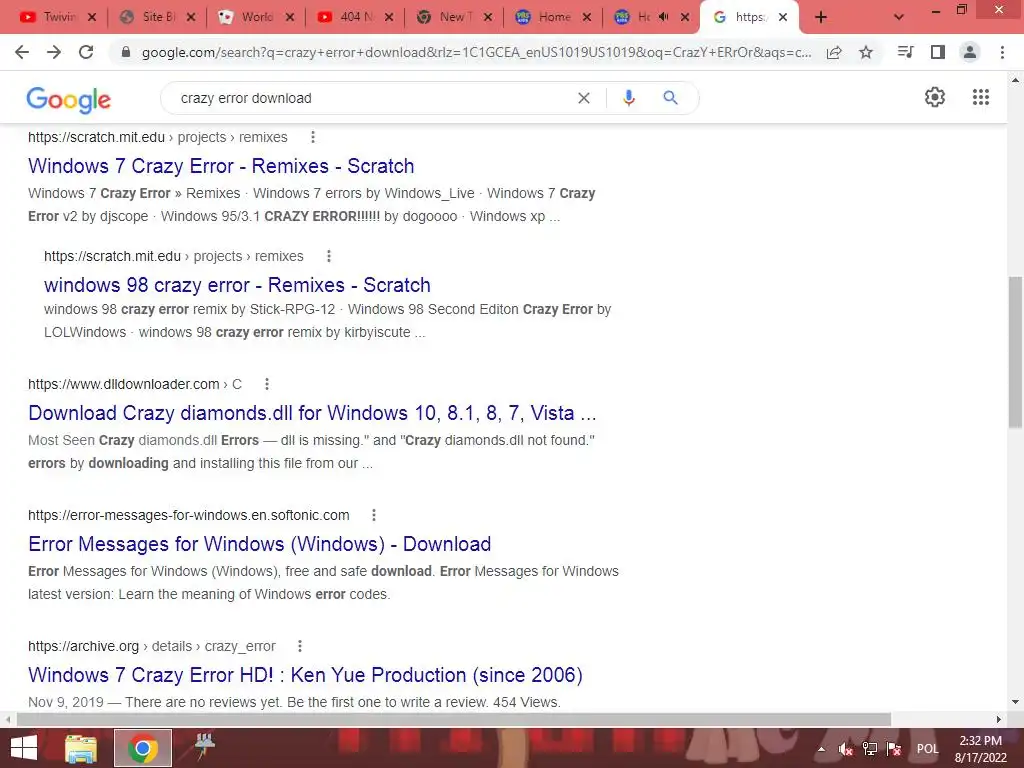Open windows 98 crazy error - Remixes link
1024x768 pixels.
tap(237, 285)
